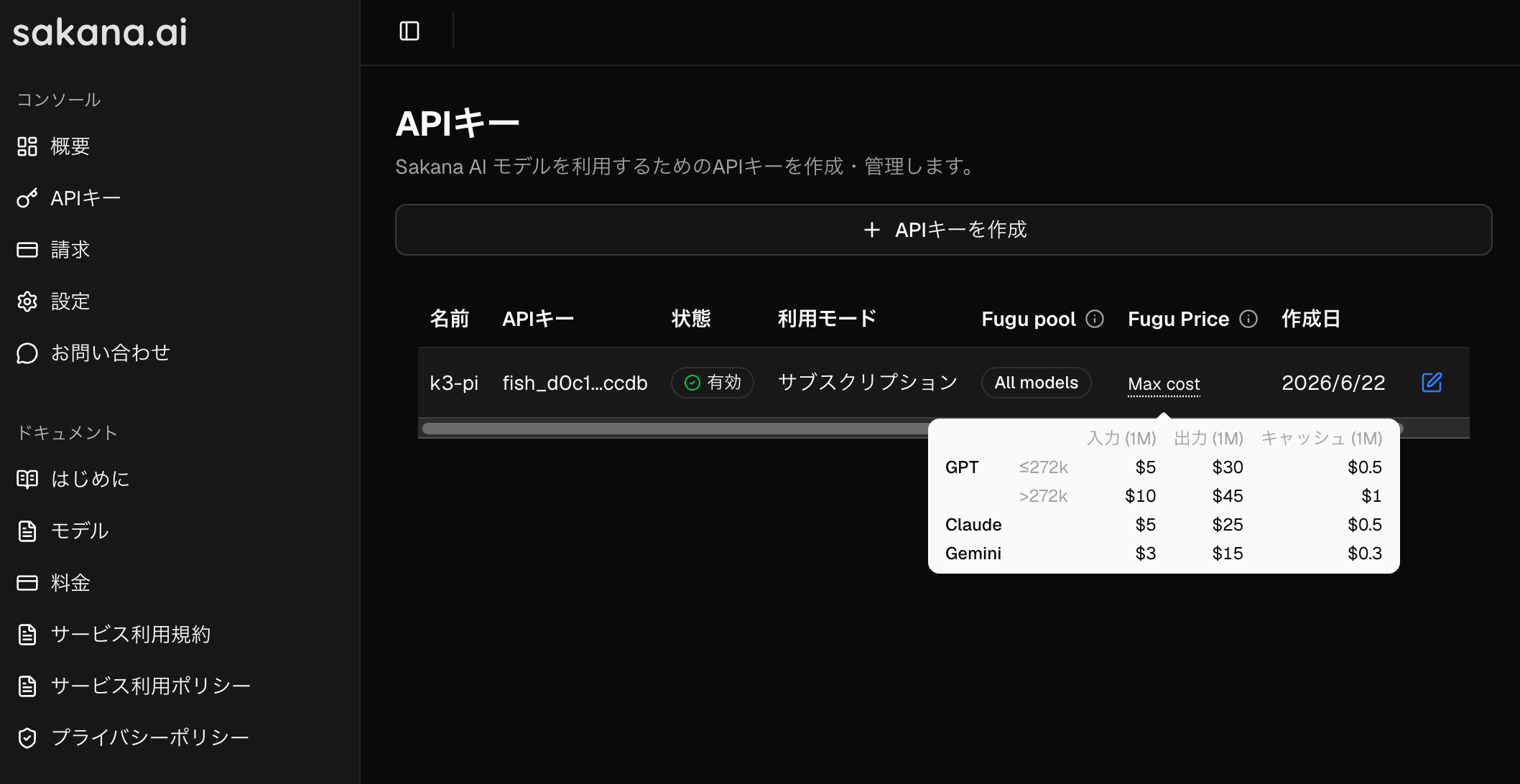Open お問い合わせ contact page

pyautogui.click(x=111, y=353)
